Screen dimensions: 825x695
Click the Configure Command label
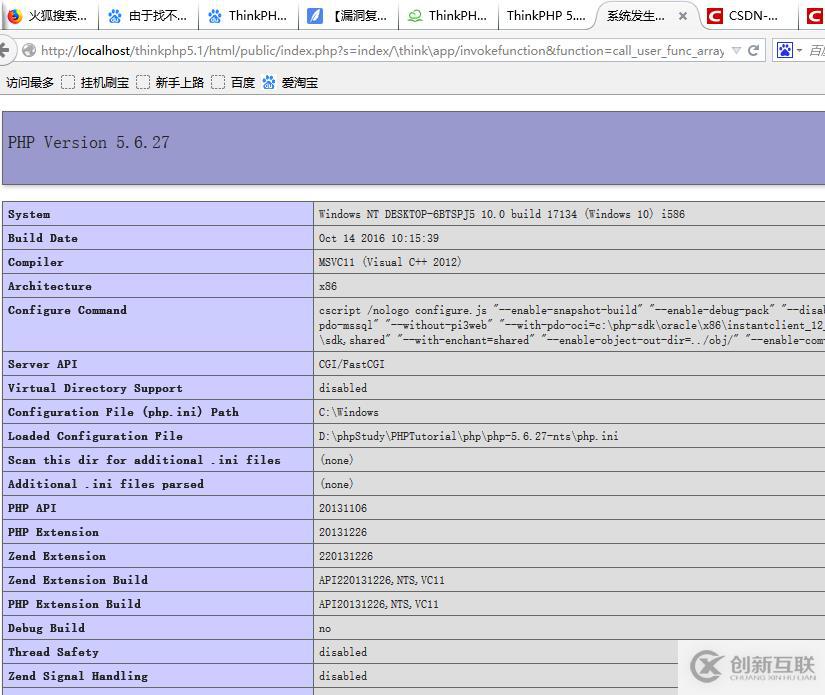(67, 310)
